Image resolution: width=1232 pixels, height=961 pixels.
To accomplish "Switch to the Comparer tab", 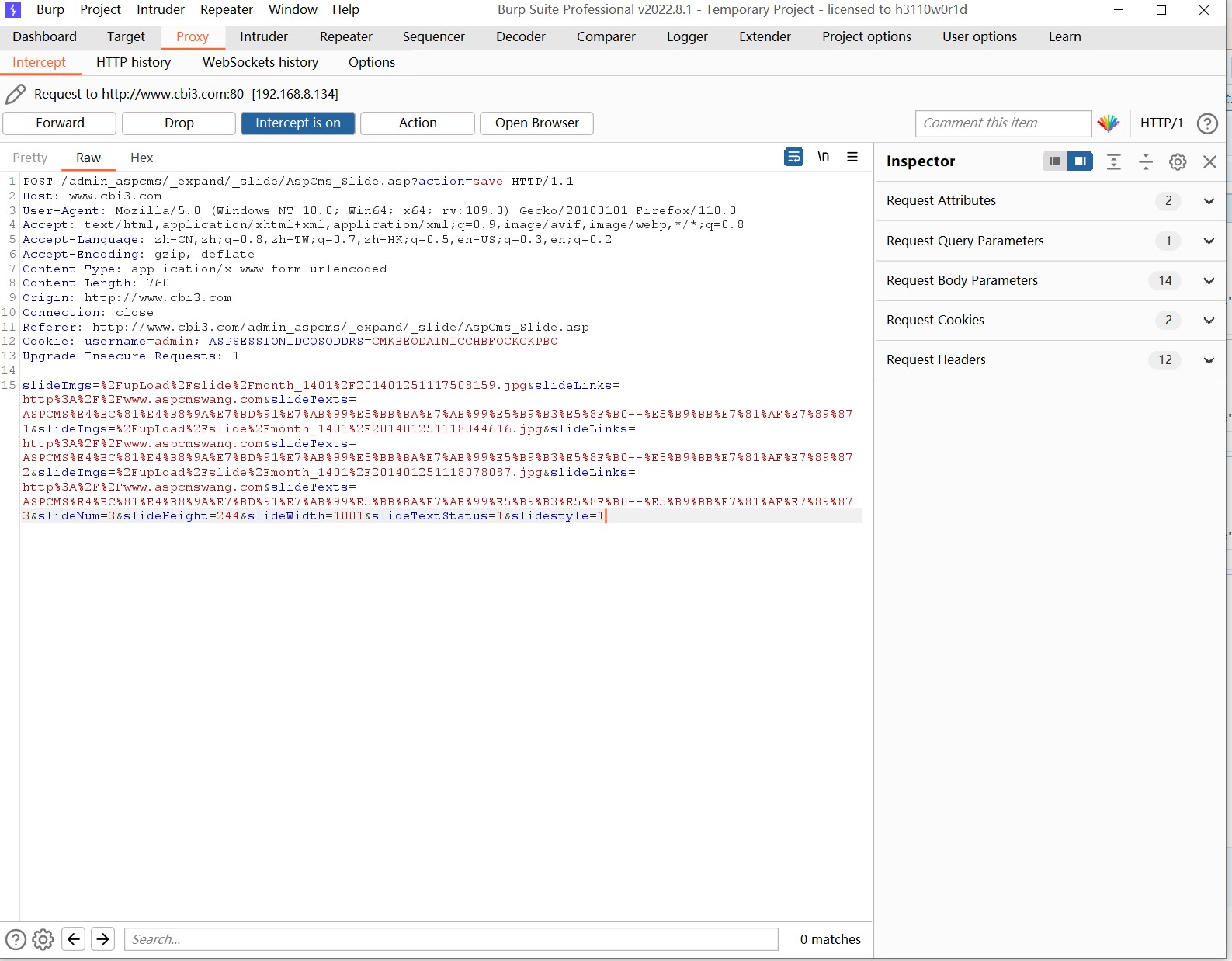I will 606,36.
